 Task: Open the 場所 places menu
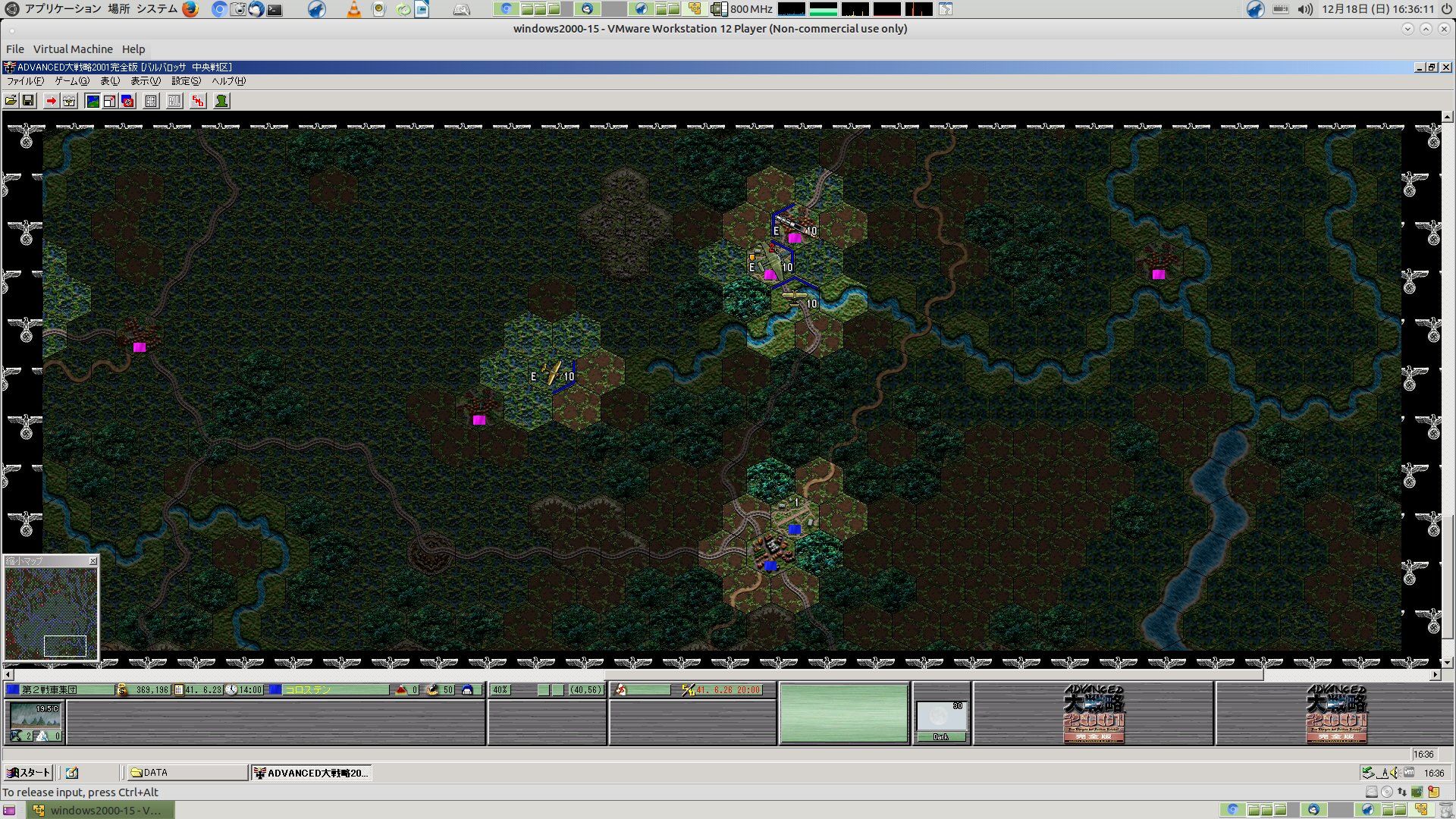[118, 9]
